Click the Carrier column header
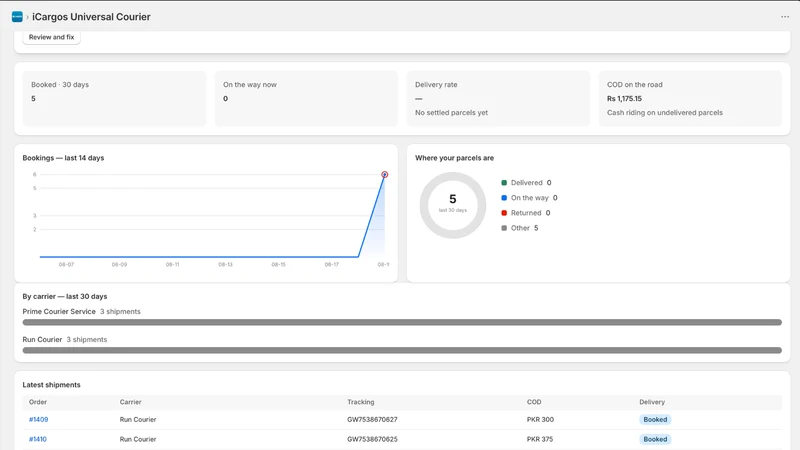800x450 pixels. (x=131, y=402)
